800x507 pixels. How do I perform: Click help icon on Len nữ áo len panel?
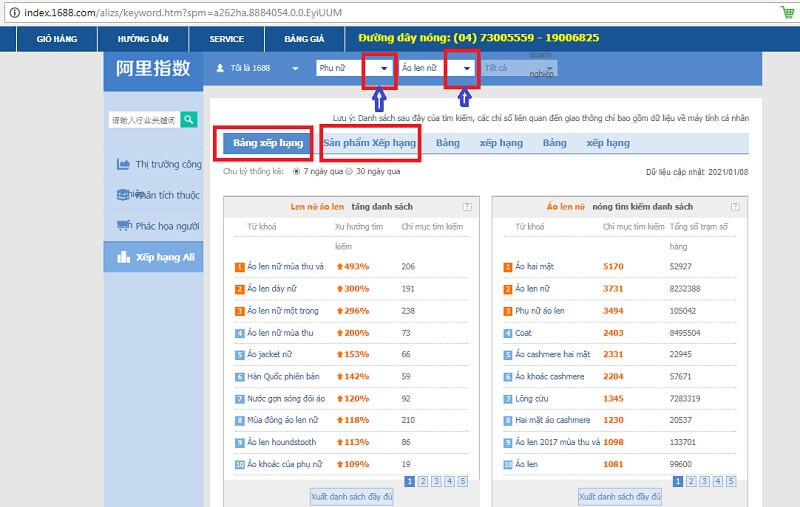pos(467,207)
